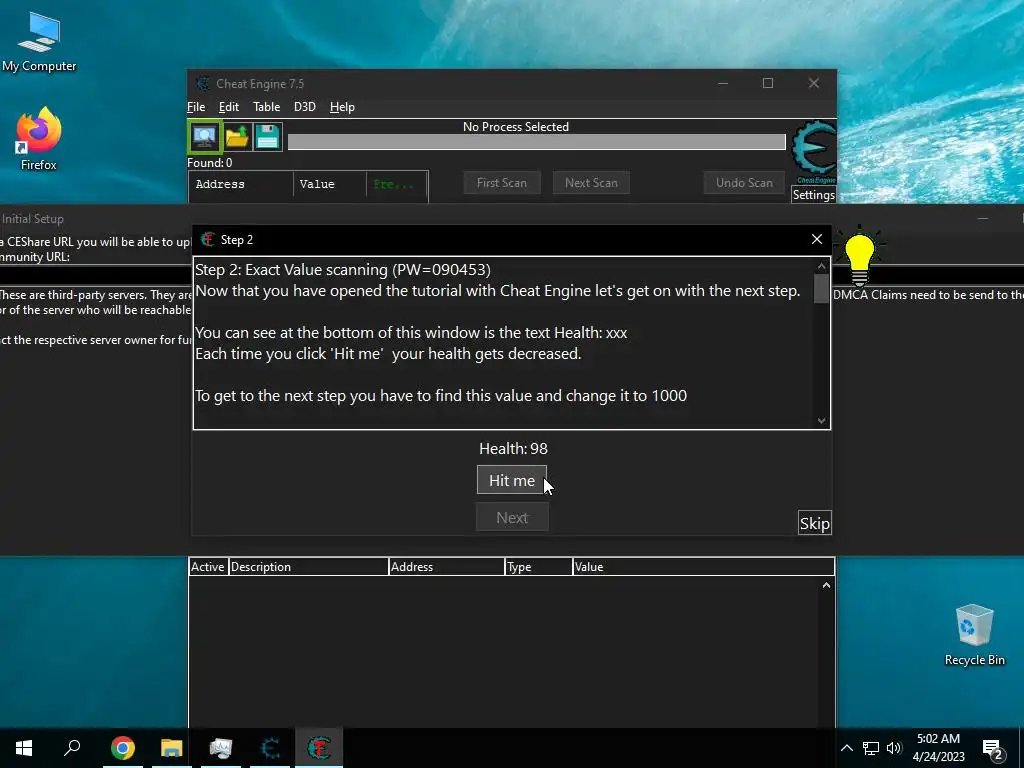Click the scan progress bar
The width and height of the screenshot is (1024, 768).
click(537, 142)
